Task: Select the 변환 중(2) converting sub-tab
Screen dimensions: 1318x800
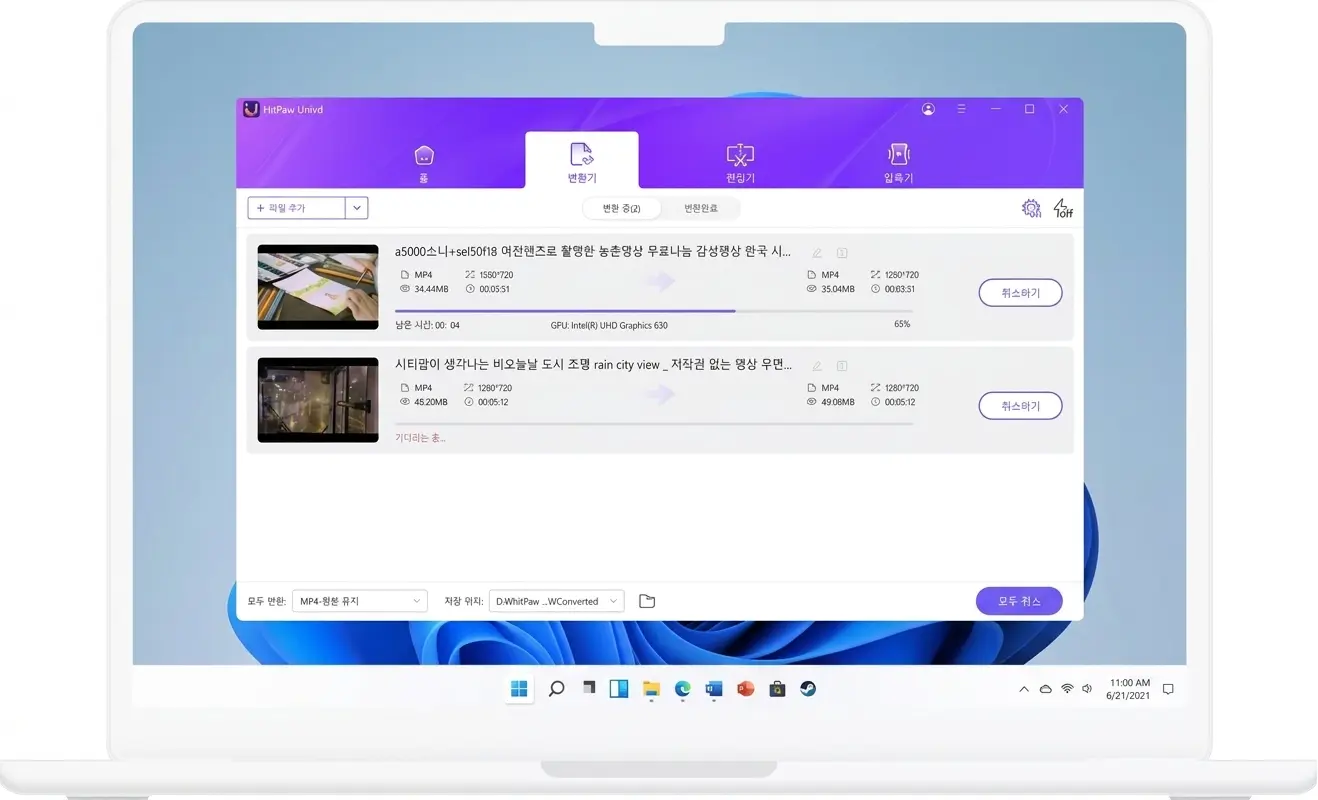Action: point(621,208)
